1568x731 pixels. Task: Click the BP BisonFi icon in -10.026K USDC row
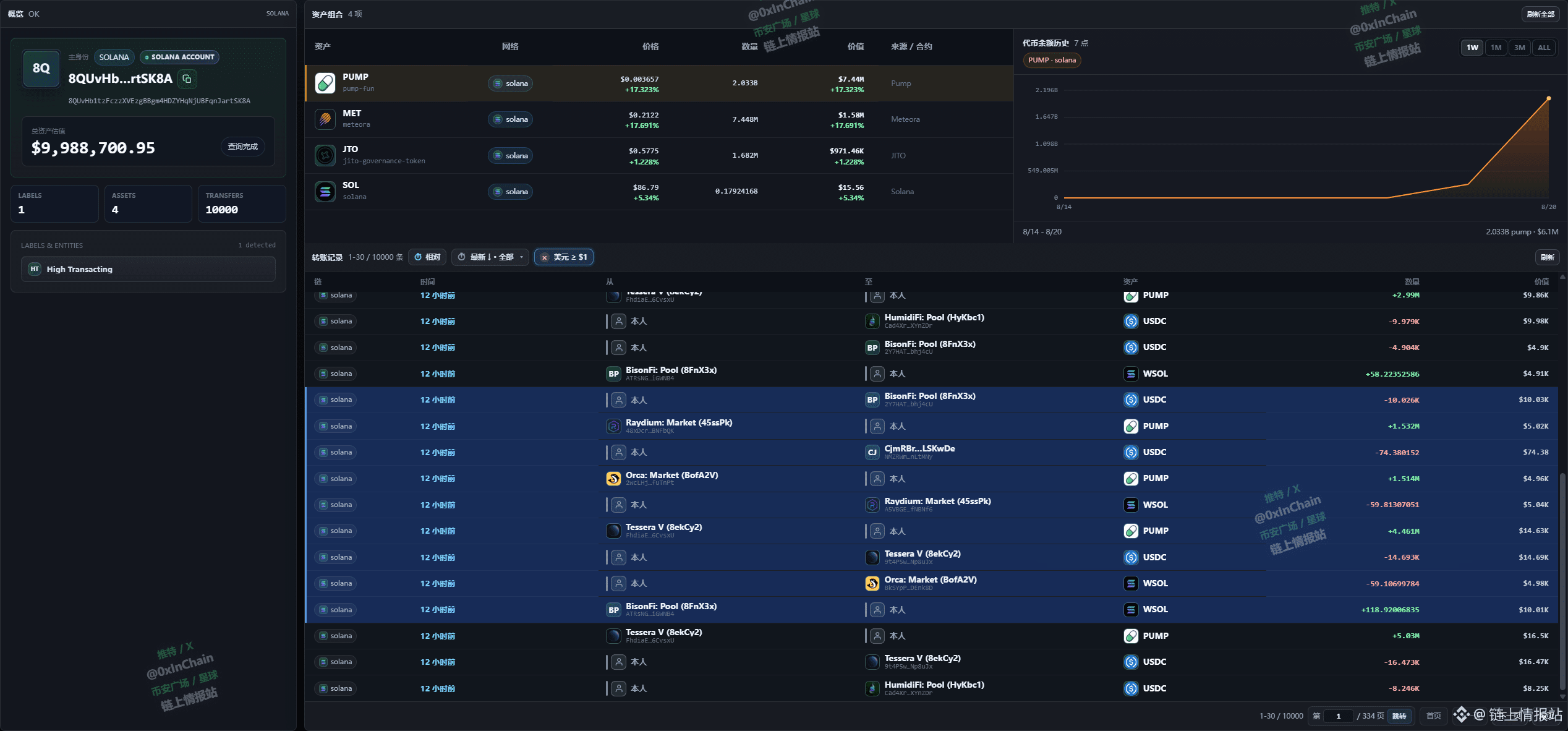tap(872, 400)
